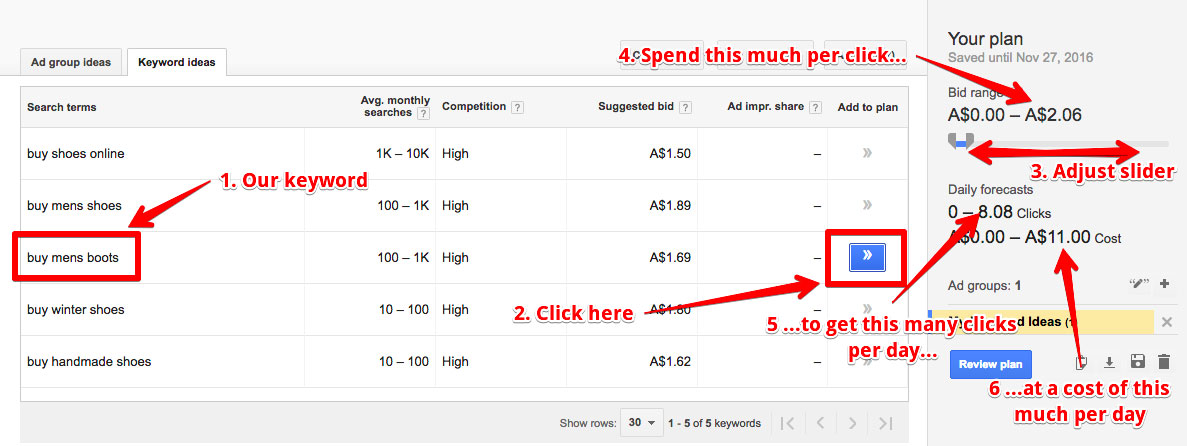Image resolution: width=1187 pixels, height=446 pixels.
Task: Sort by Avg. monthly searches header
Action: tap(395, 106)
